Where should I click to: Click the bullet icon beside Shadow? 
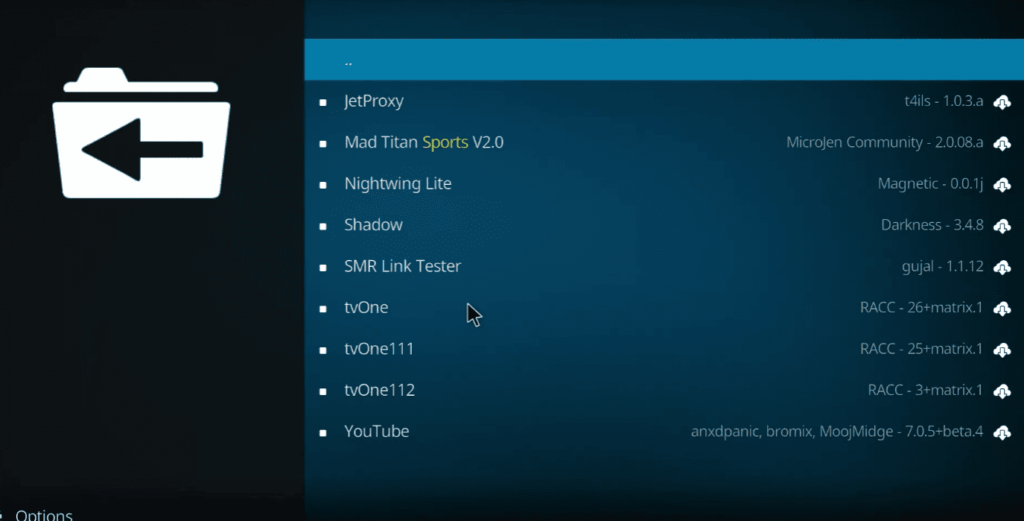(x=323, y=226)
